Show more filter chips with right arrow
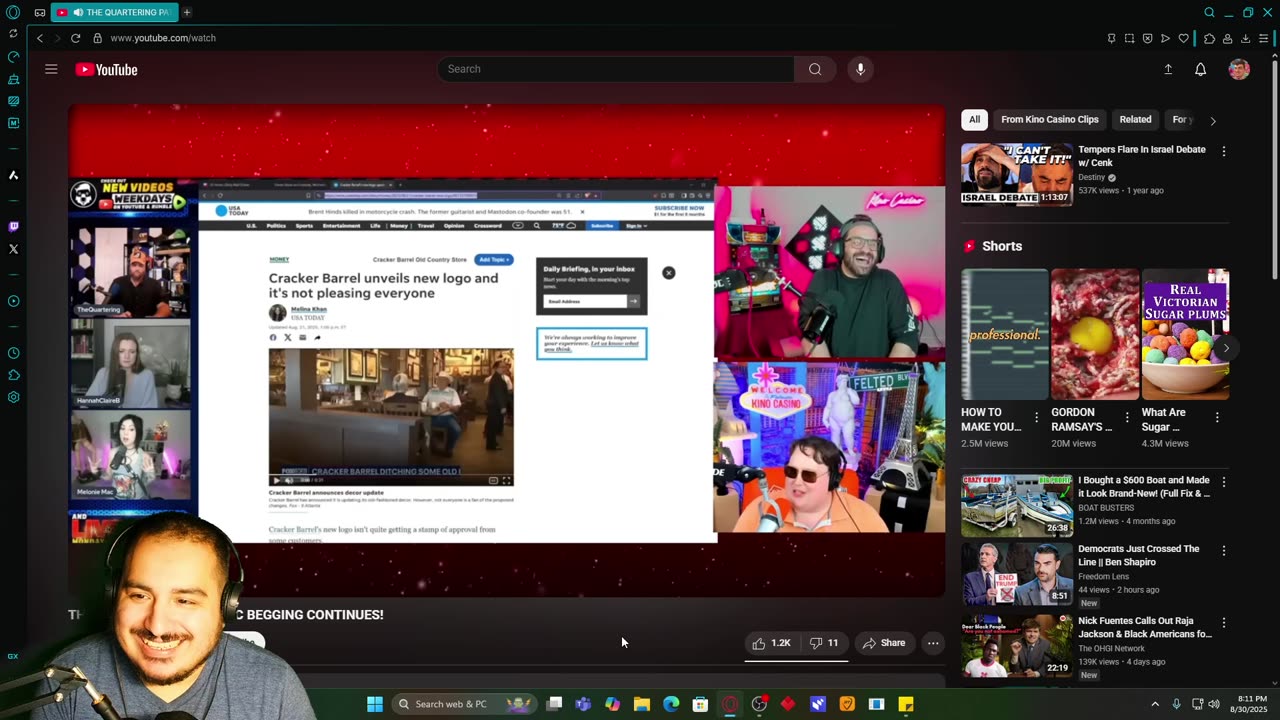Image resolution: width=1280 pixels, height=720 pixels. tap(1213, 121)
